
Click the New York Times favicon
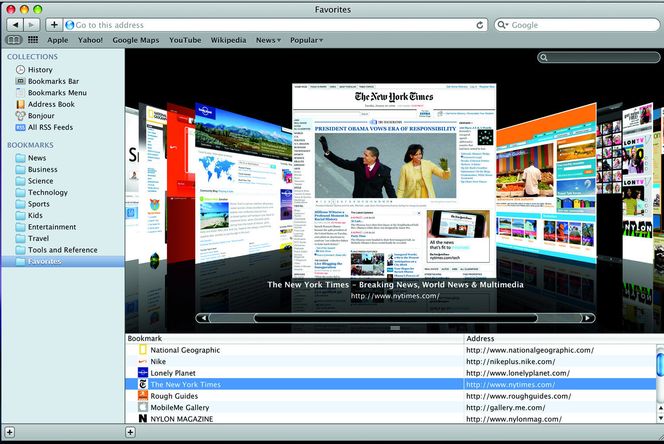(143, 384)
